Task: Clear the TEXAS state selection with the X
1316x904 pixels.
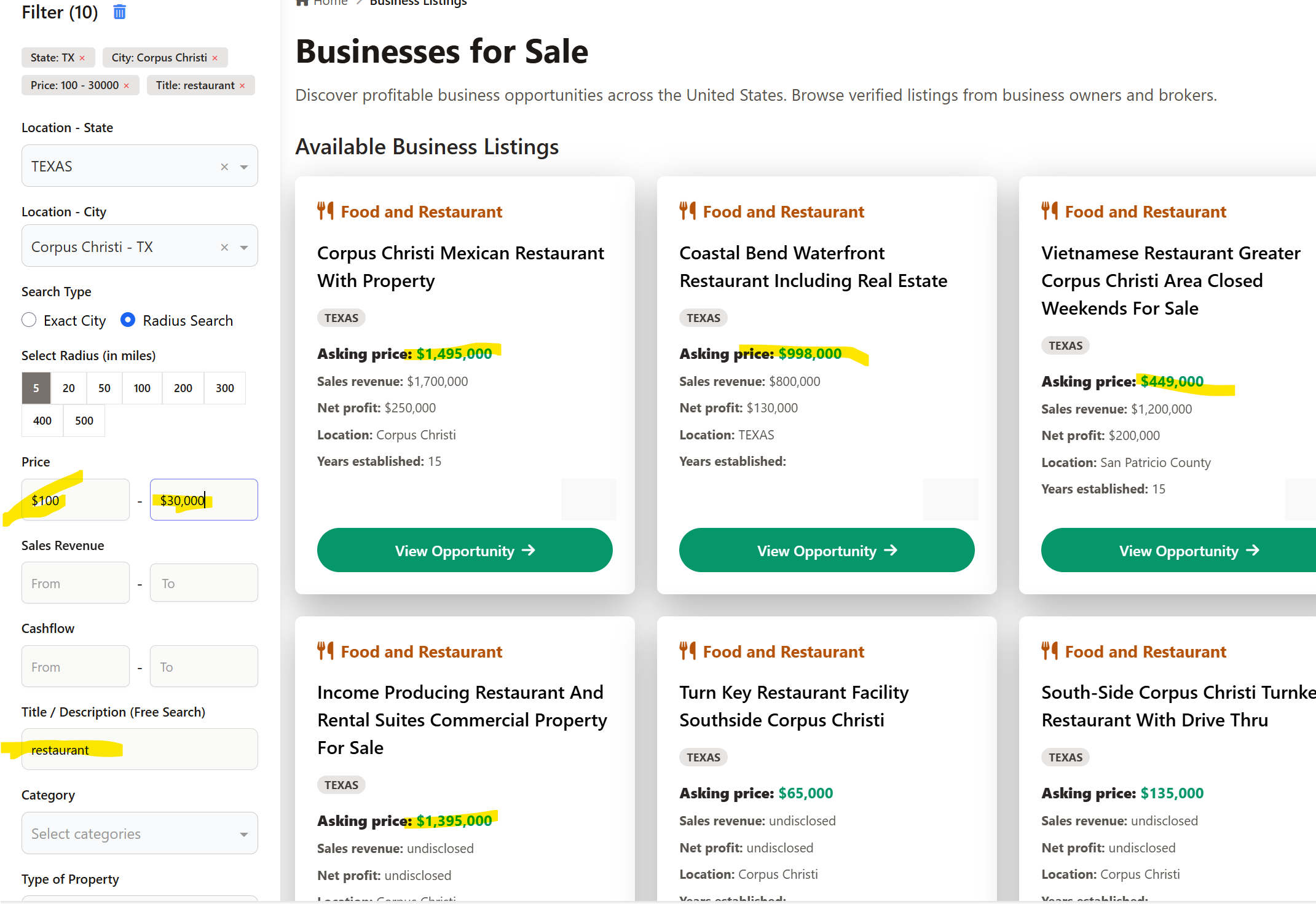Action: [x=224, y=167]
